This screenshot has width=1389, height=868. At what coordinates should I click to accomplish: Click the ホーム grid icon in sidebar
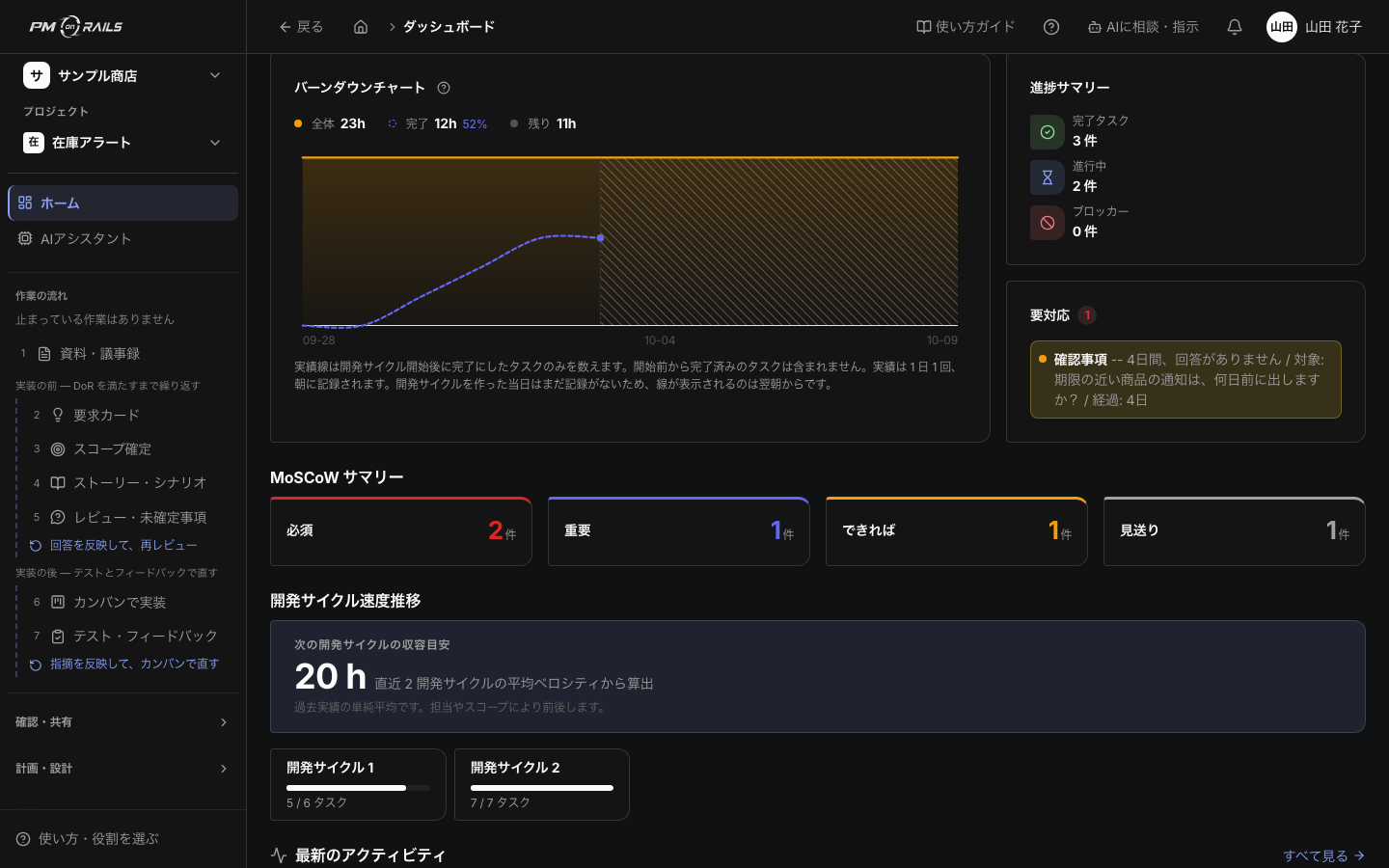25,203
